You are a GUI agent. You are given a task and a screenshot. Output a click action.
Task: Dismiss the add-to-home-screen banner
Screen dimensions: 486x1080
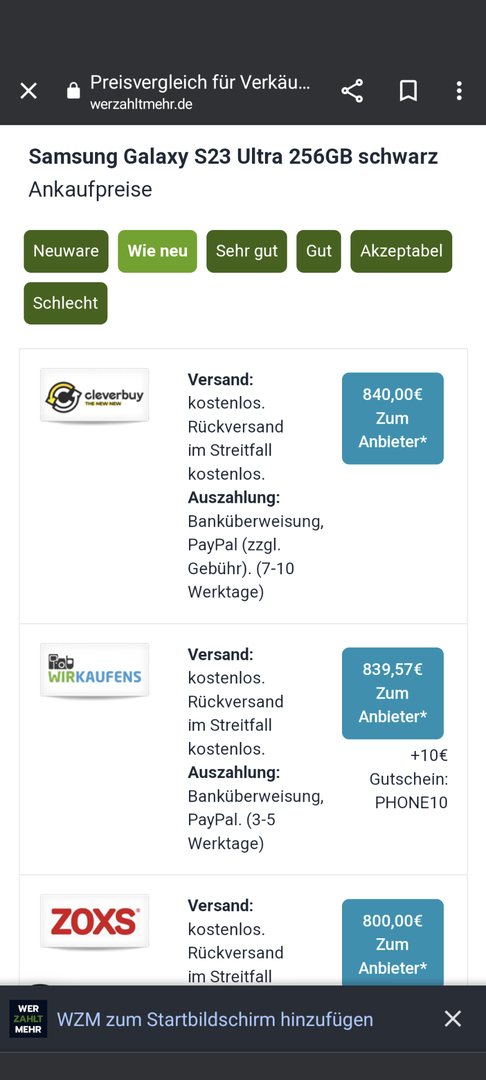[x=452, y=1019]
